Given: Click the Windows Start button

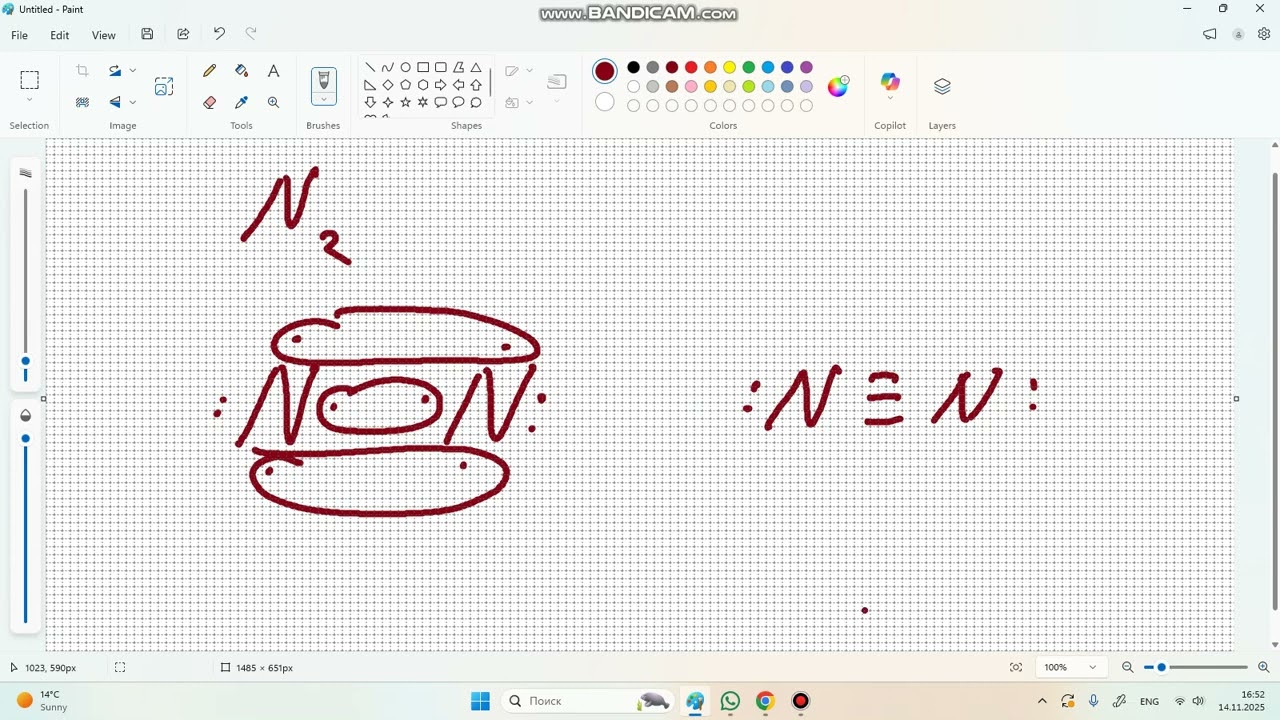Looking at the screenshot, I should 480,700.
